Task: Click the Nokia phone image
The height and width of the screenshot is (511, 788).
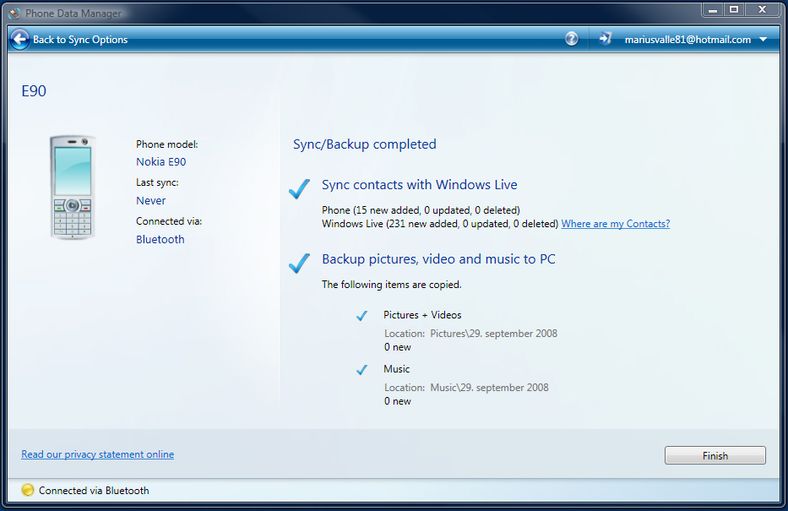Action: pyautogui.click(x=73, y=187)
